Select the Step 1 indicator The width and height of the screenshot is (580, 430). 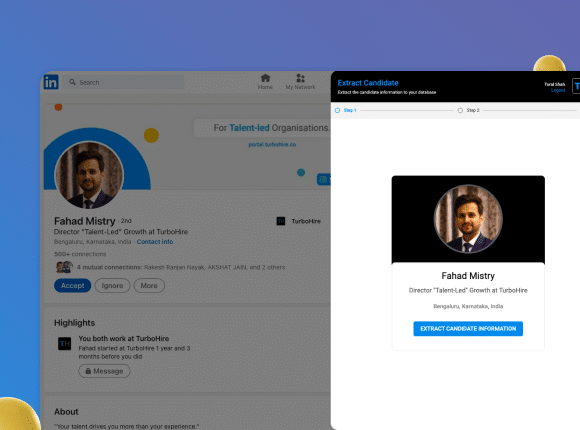click(x=345, y=110)
